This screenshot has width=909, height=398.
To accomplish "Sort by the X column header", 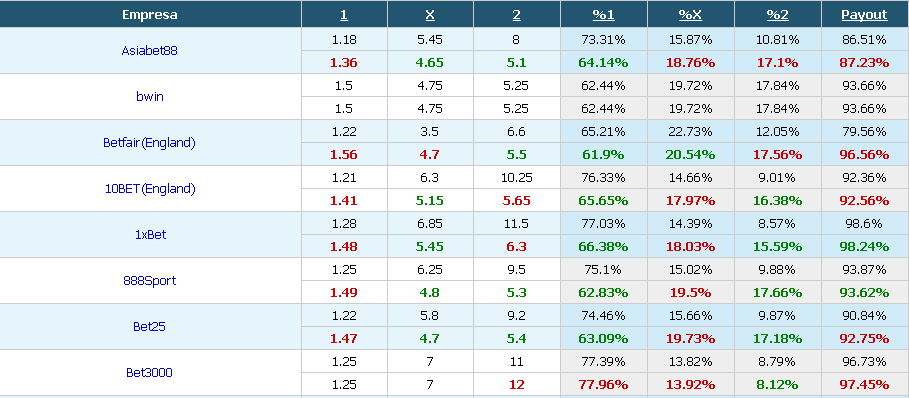I will tap(430, 15).
